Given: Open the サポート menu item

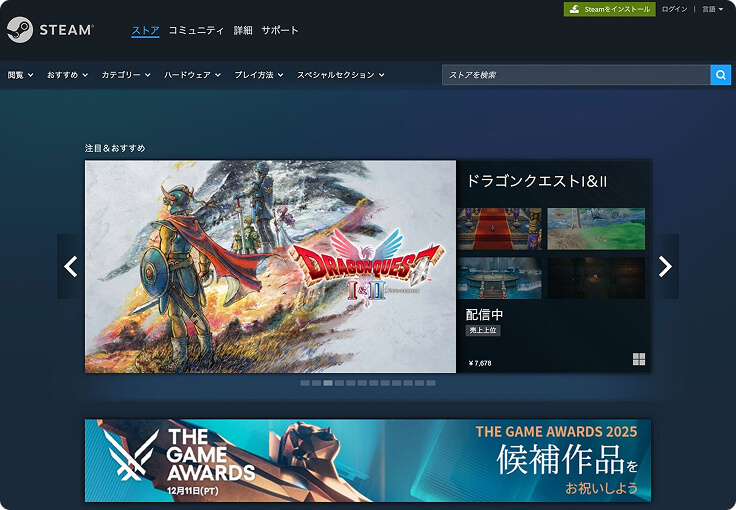Looking at the screenshot, I should 280,30.
